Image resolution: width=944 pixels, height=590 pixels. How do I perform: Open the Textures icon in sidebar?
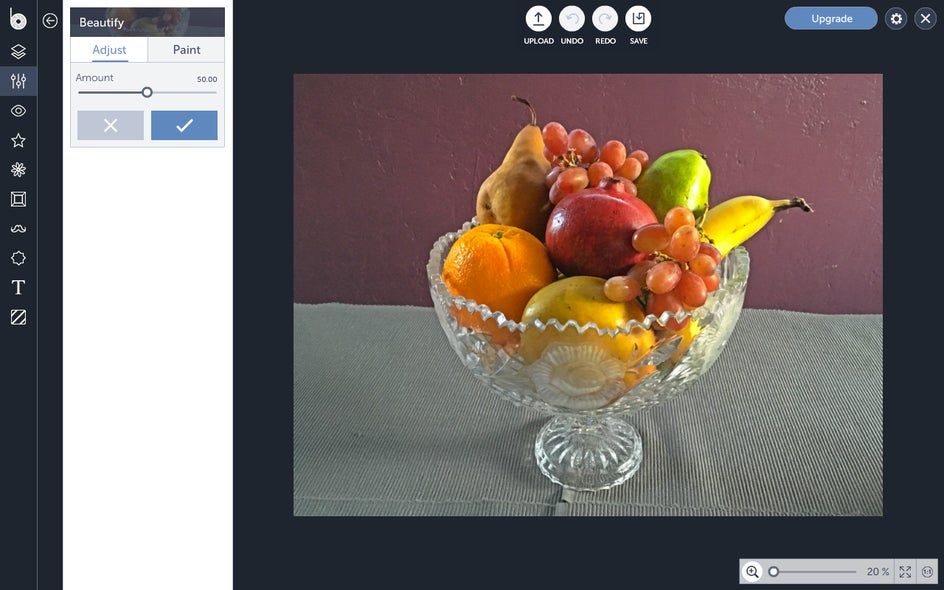click(18, 317)
